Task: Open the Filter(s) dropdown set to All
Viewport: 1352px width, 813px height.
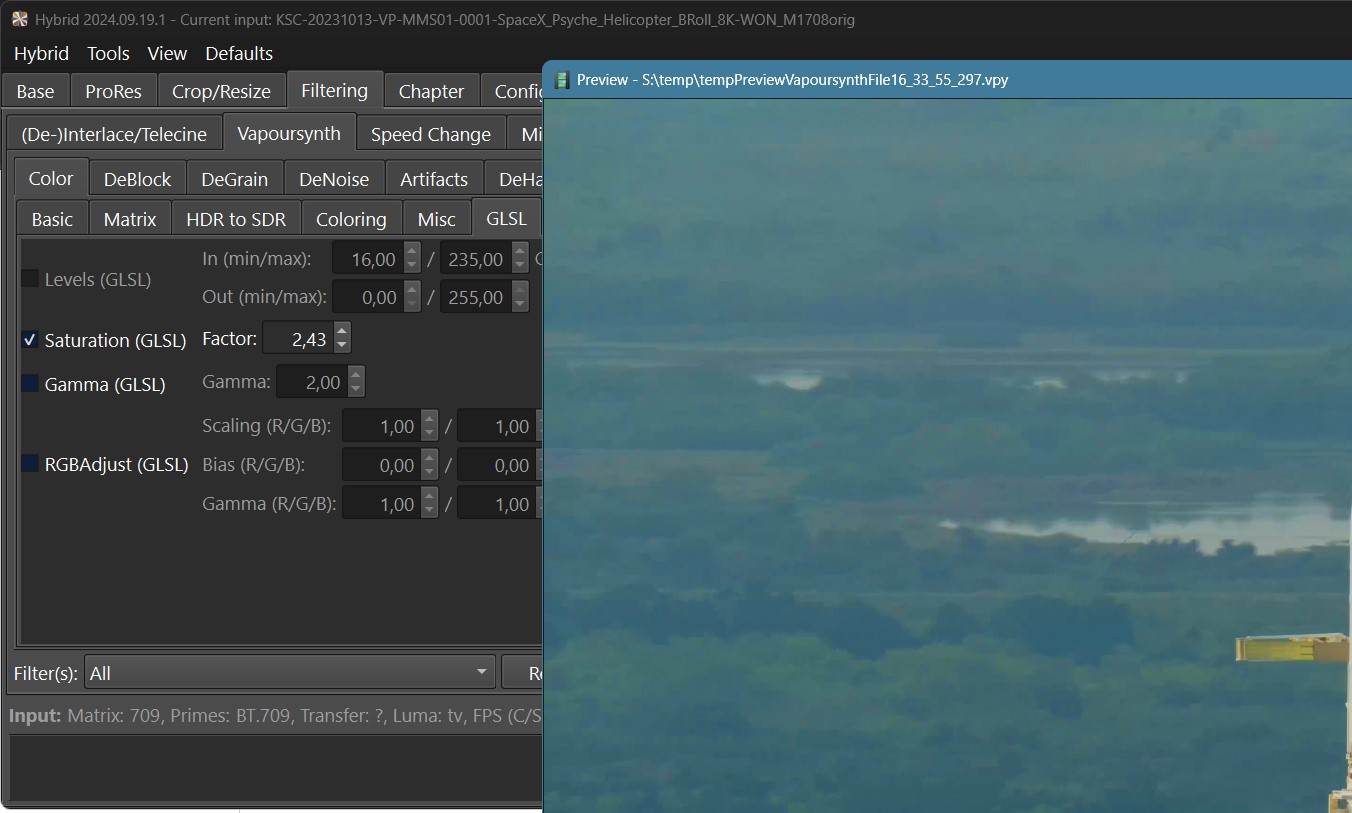Action: [290, 673]
